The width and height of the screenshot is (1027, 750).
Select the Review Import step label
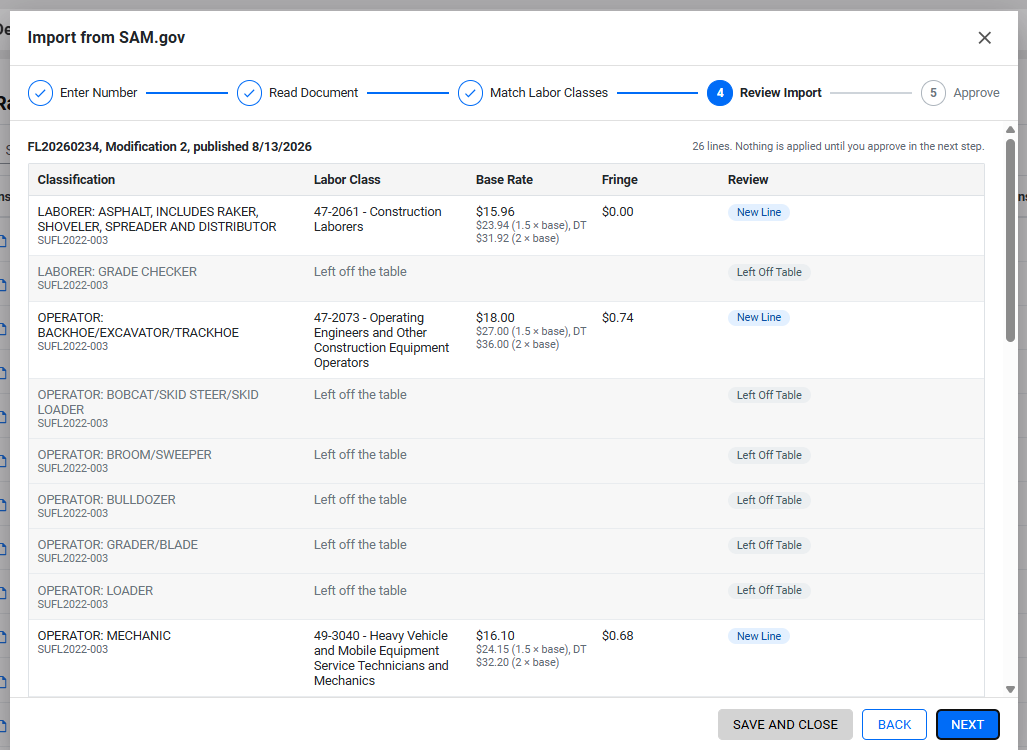coord(781,93)
